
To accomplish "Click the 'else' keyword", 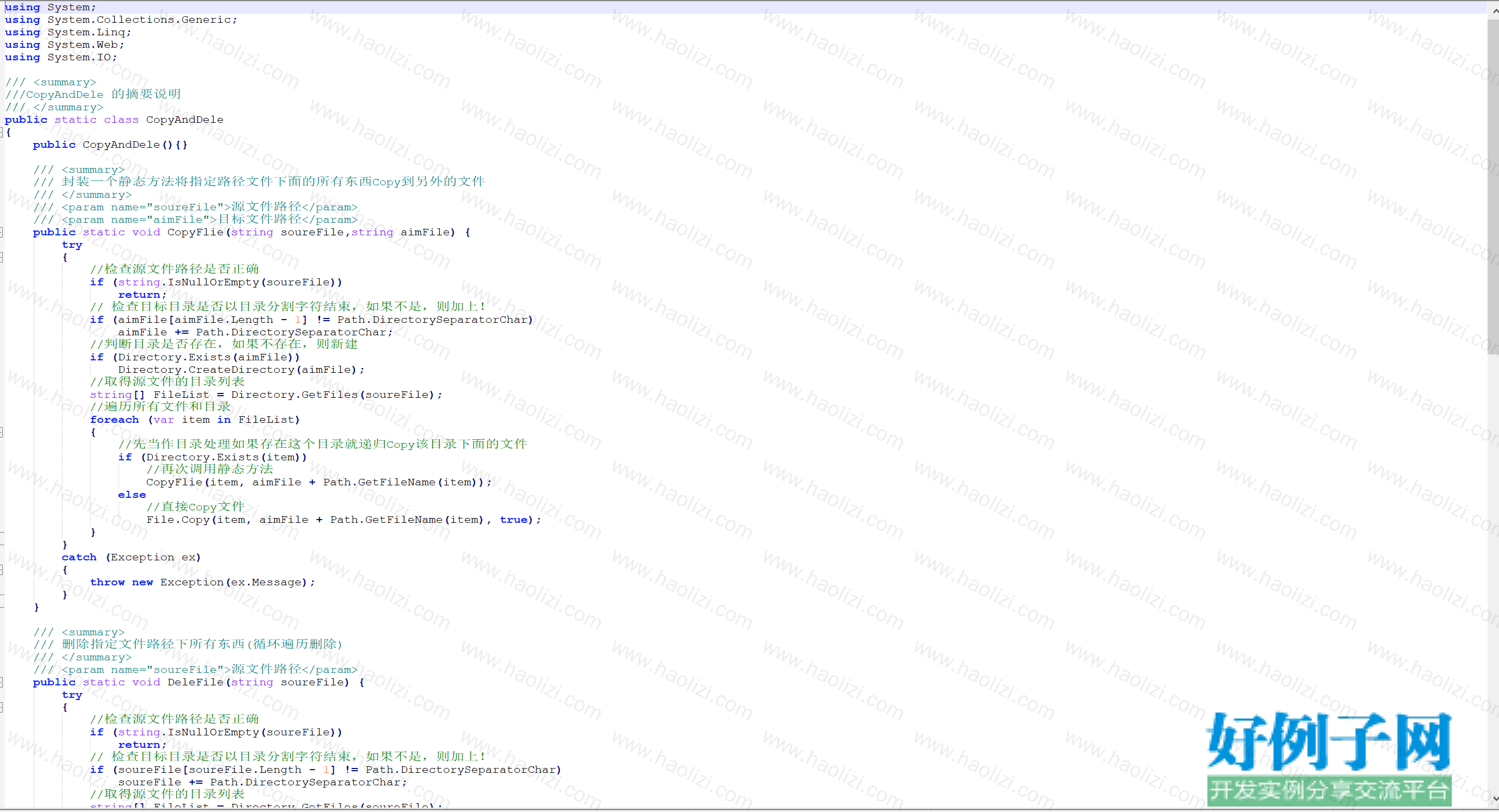I will coord(132,495).
